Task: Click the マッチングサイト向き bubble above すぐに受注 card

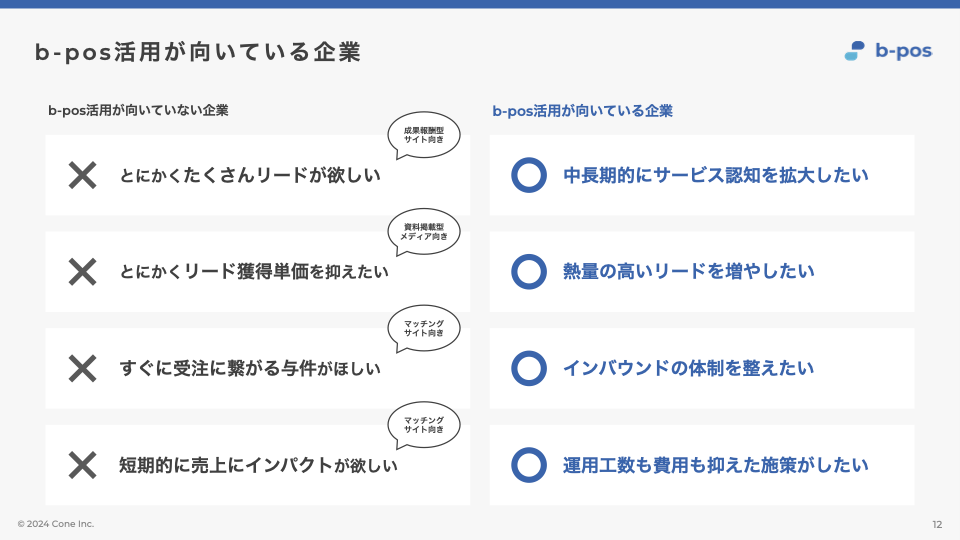Action: (424, 328)
